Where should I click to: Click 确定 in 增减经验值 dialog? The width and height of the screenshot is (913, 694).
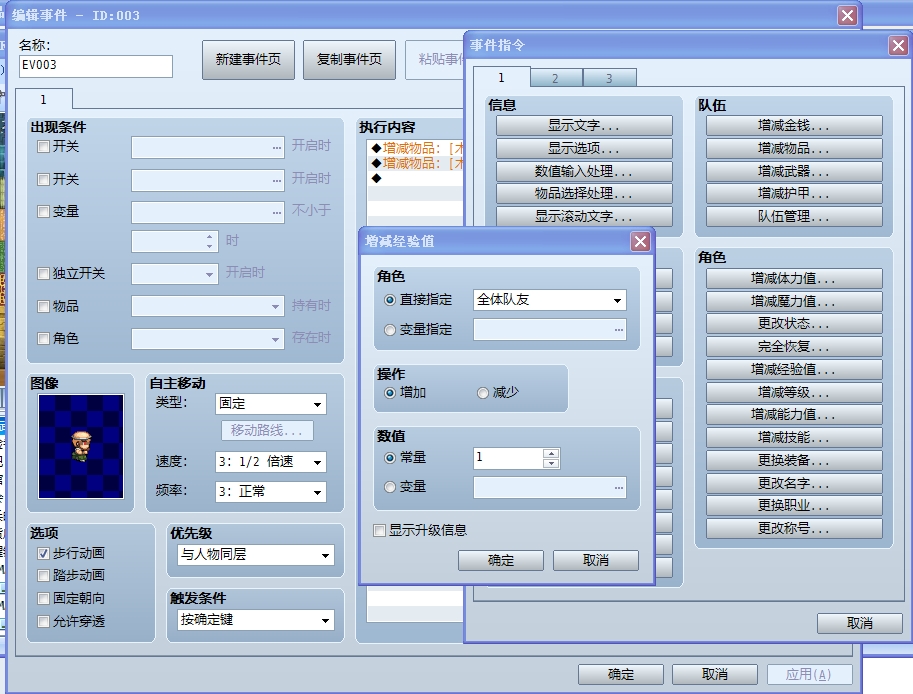(501, 561)
